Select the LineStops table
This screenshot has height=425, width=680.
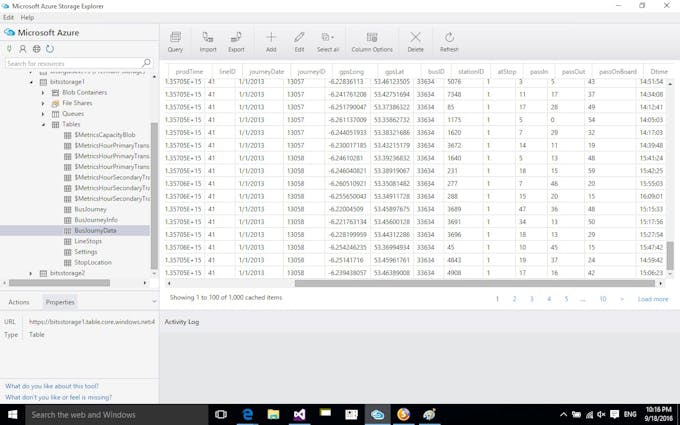click(88, 241)
